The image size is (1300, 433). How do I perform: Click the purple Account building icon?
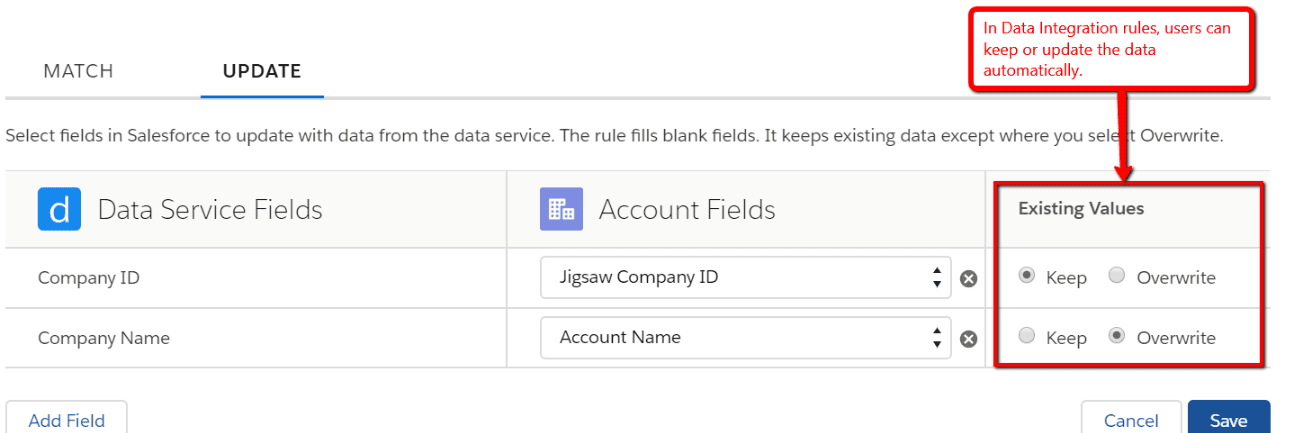click(561, 210)
